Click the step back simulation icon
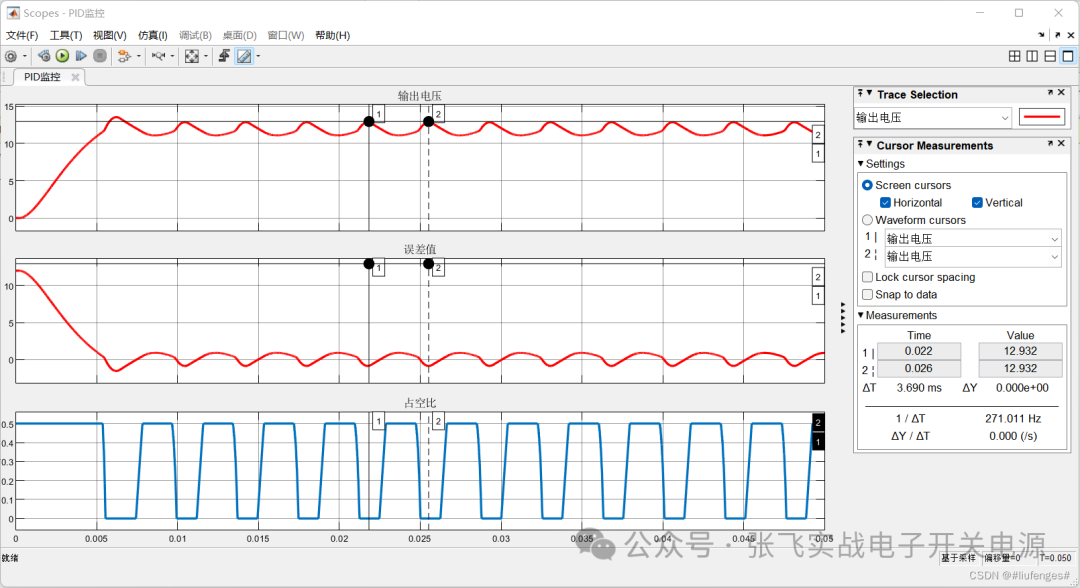This screenshot has height=588, width=1080. [x=44, y=56]
